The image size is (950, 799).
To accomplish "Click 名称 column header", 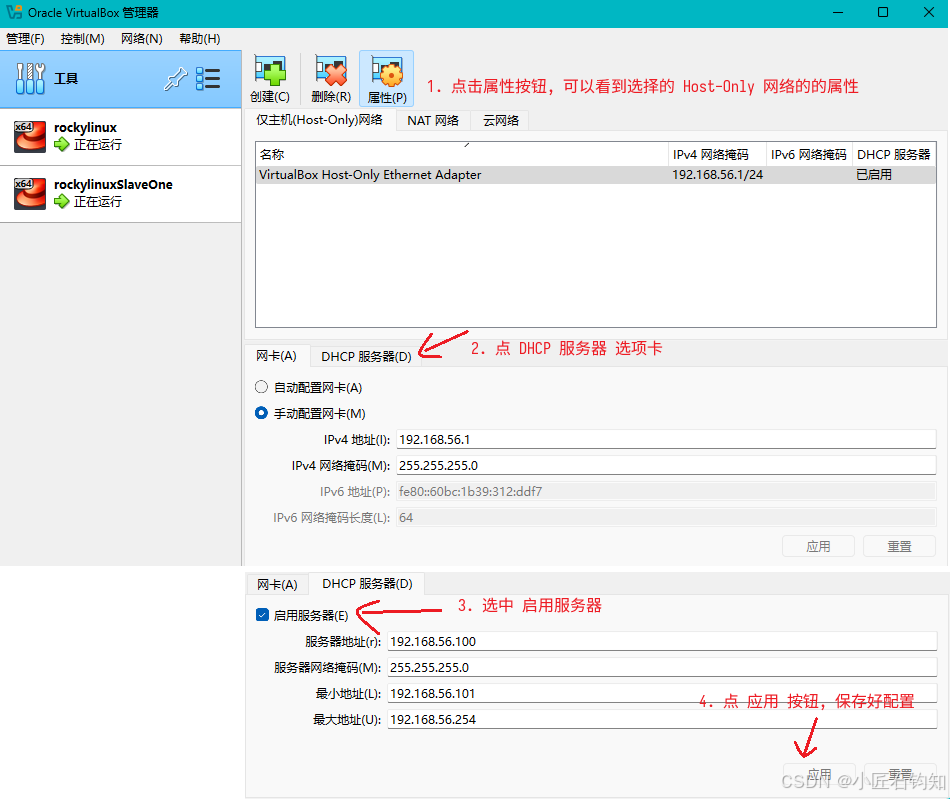I will (x=462, y=154).
